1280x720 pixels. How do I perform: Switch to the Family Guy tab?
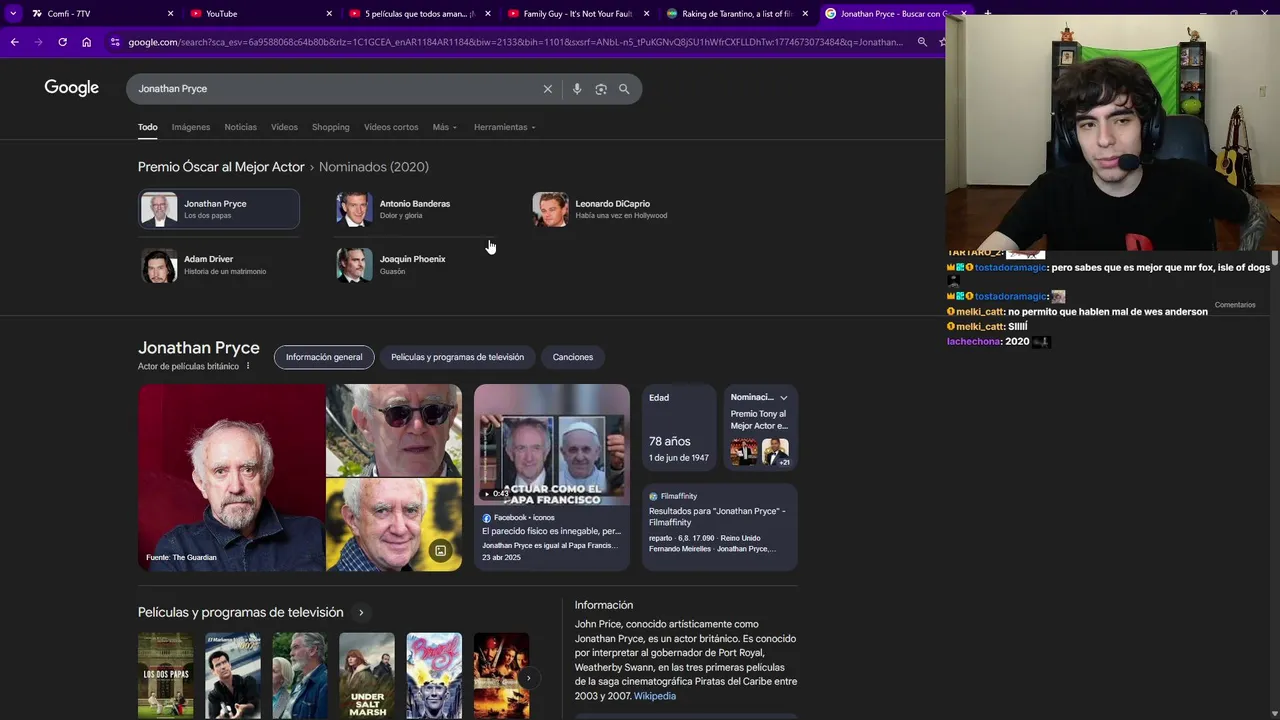[578, 14]
